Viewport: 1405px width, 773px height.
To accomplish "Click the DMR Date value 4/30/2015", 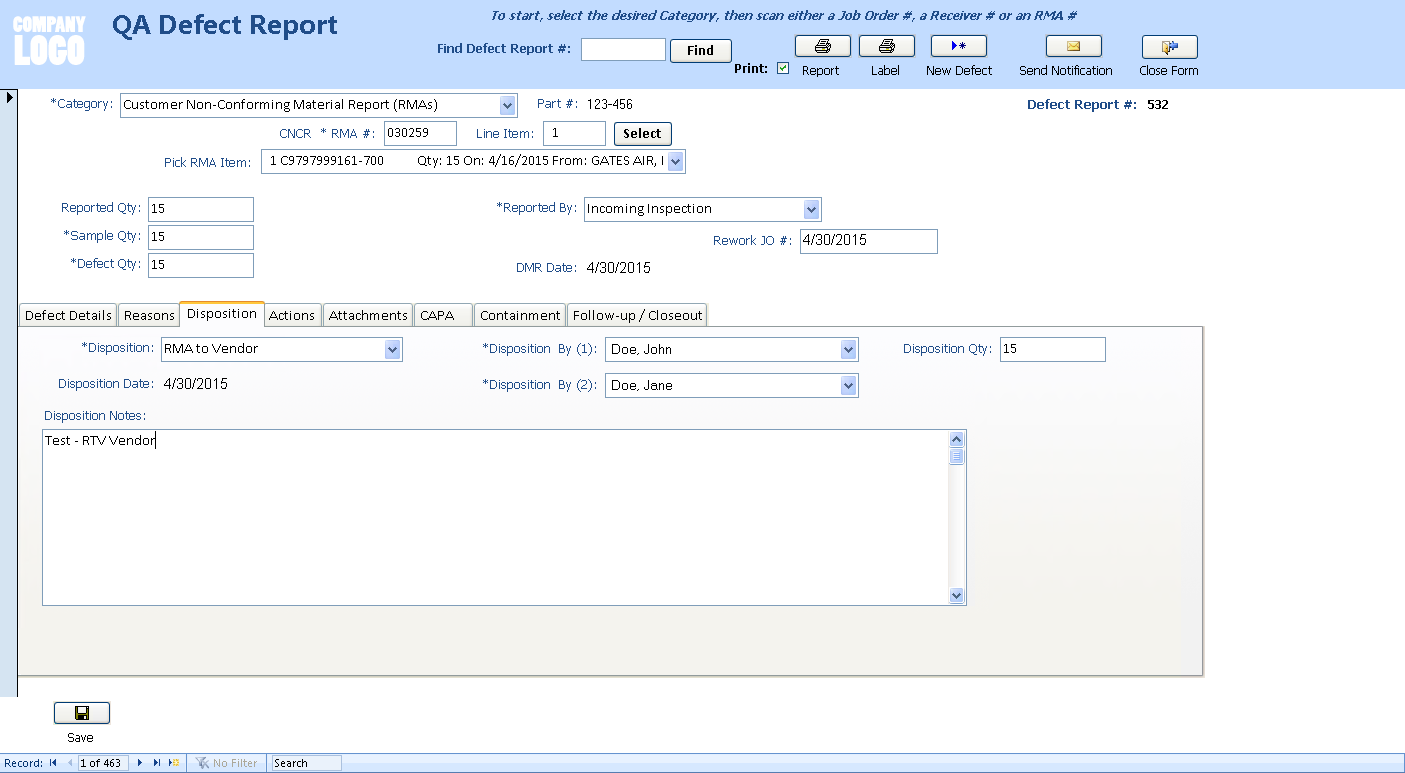I will point(619,268).
